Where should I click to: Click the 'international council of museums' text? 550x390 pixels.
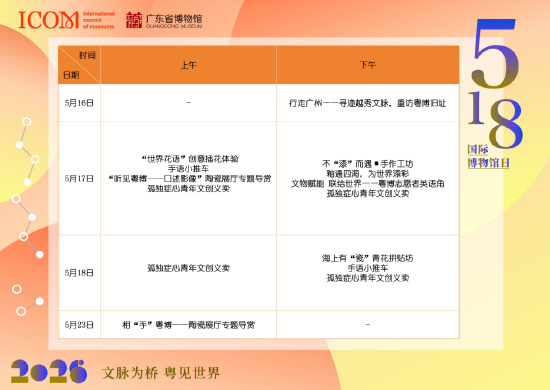click(99, 20)
